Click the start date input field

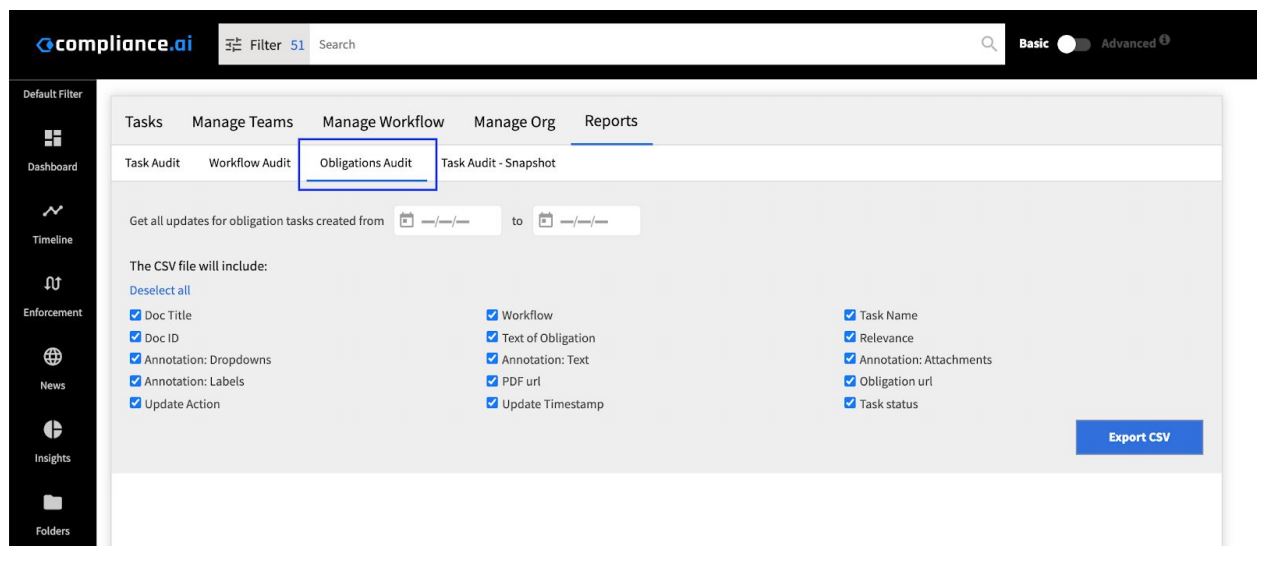(x=447, y=220)
